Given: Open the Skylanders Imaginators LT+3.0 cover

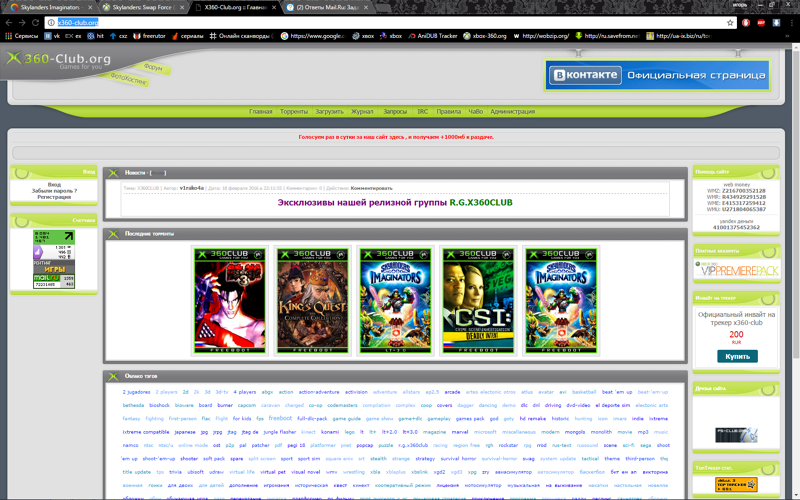Looking at the screenshot, I should (395, 301).
